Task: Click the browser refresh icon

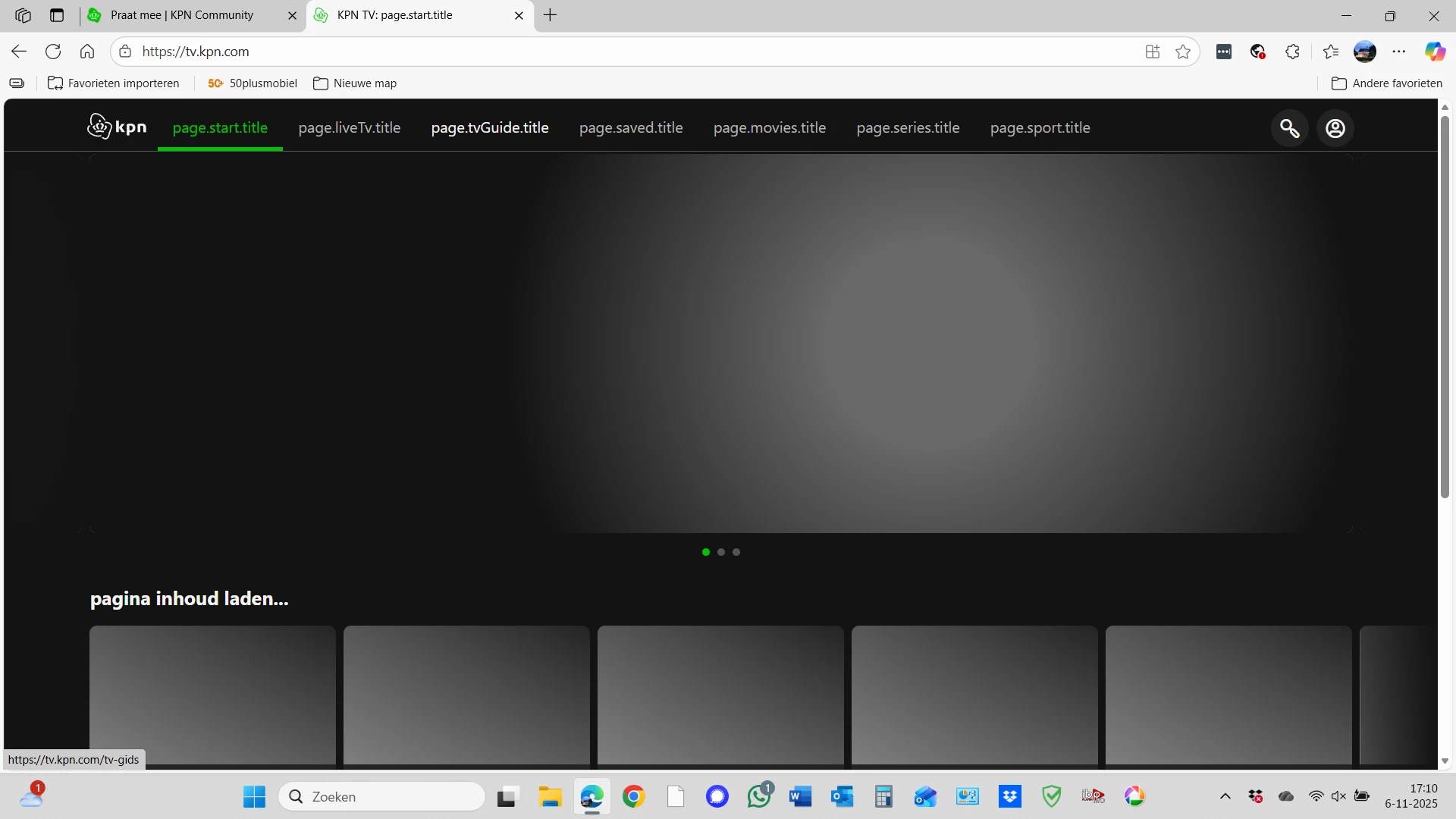Action: [53, 52]
